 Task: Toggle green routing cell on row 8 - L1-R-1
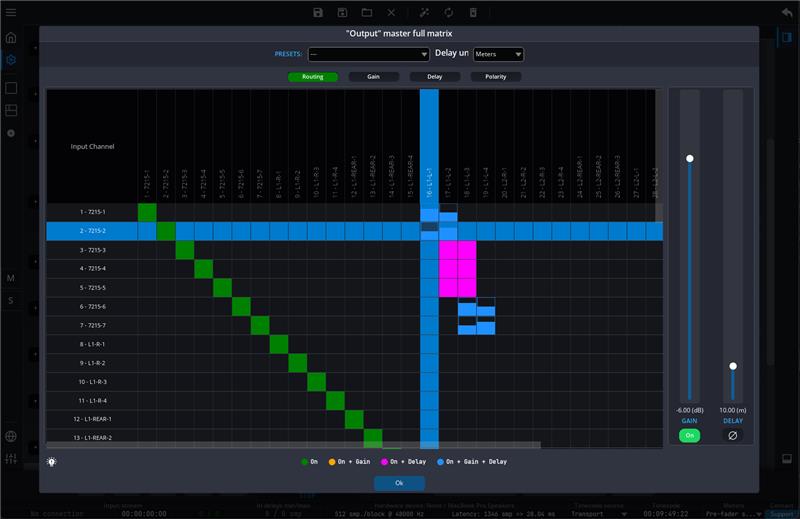[x=279, y=344]
